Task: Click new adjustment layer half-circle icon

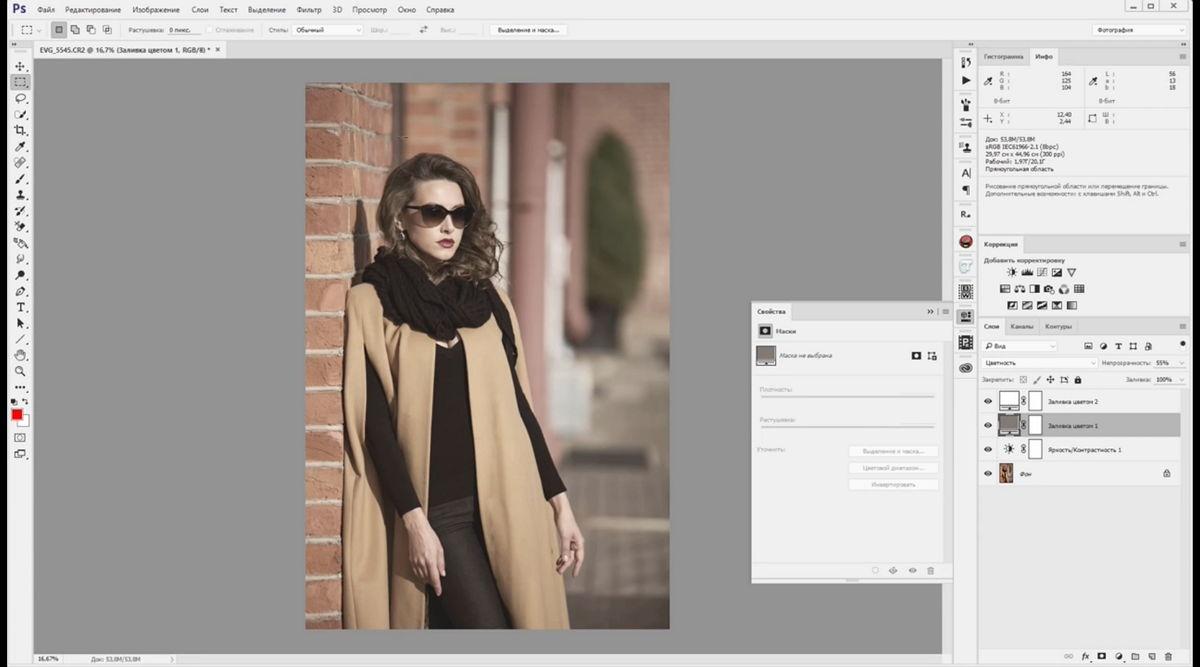Action: (x=1119, y=657)
